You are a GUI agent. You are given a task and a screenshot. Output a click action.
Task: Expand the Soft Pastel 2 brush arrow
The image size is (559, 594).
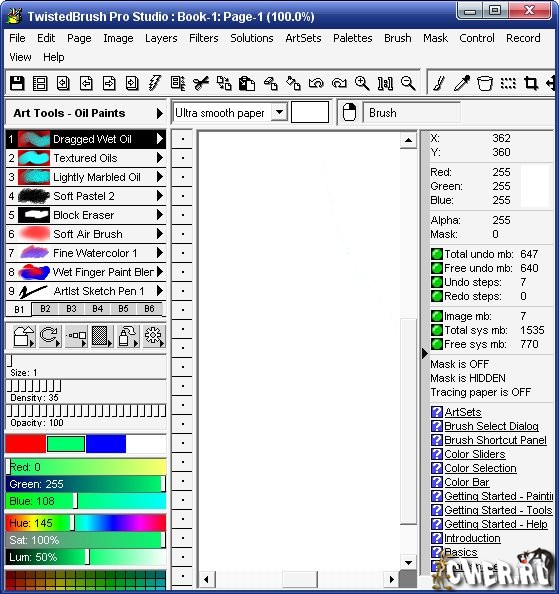159,196
